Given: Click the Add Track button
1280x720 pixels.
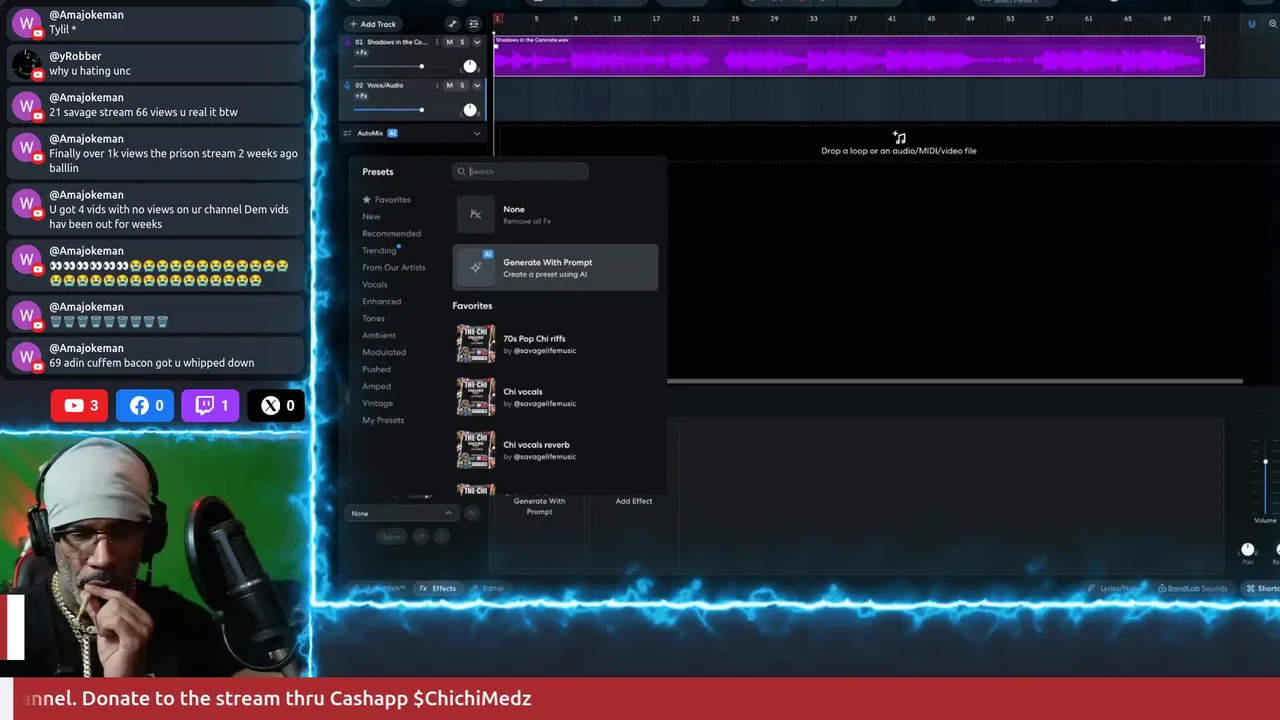Looking at the screenshot, I should (x=373, y=24).
